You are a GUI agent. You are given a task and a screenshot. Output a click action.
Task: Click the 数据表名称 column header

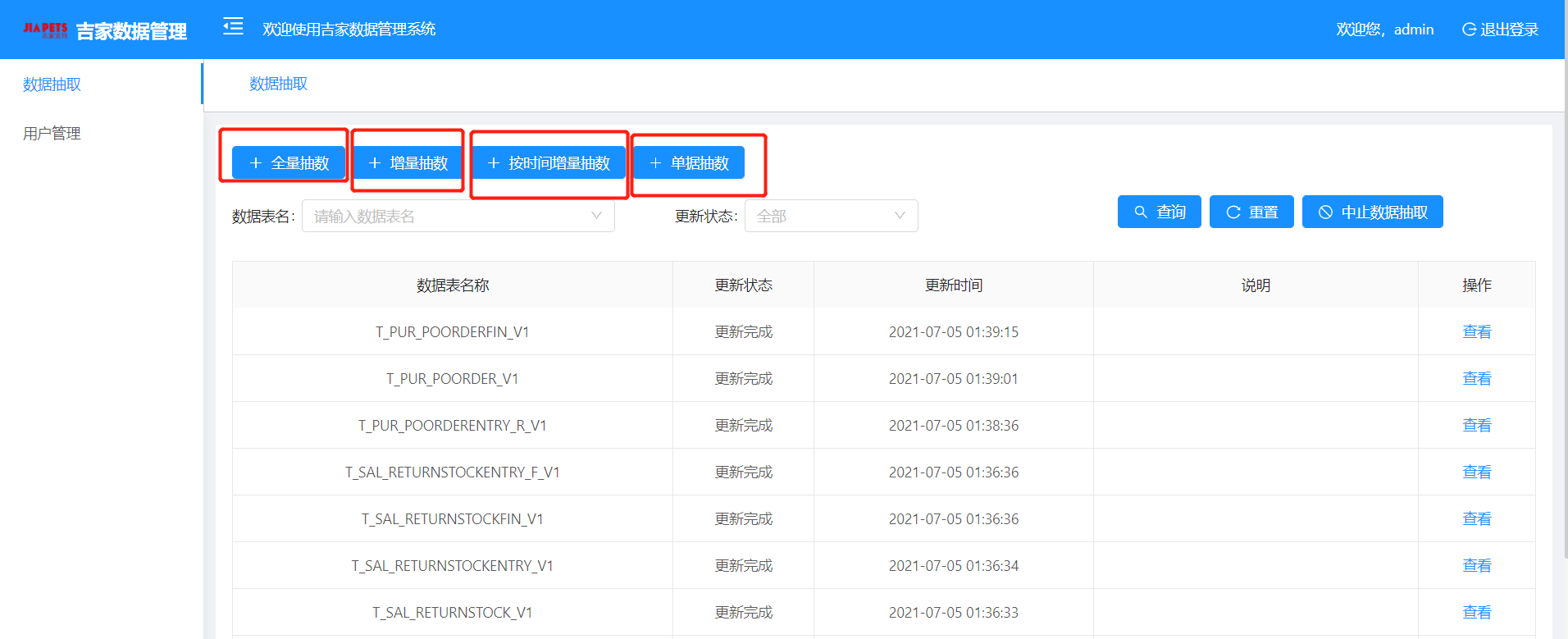tap(453, 285)
